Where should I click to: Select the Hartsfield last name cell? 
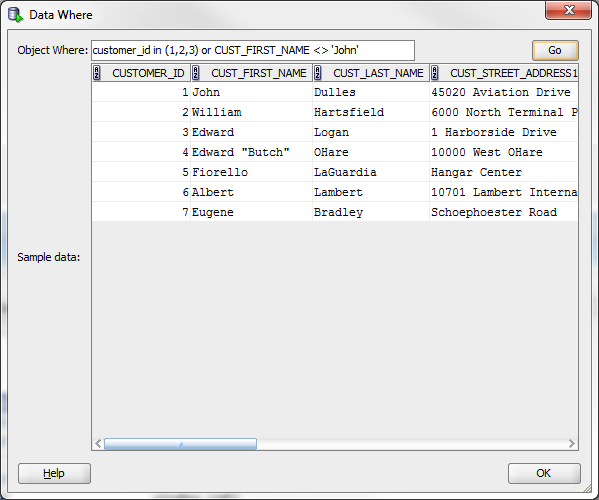371,112
